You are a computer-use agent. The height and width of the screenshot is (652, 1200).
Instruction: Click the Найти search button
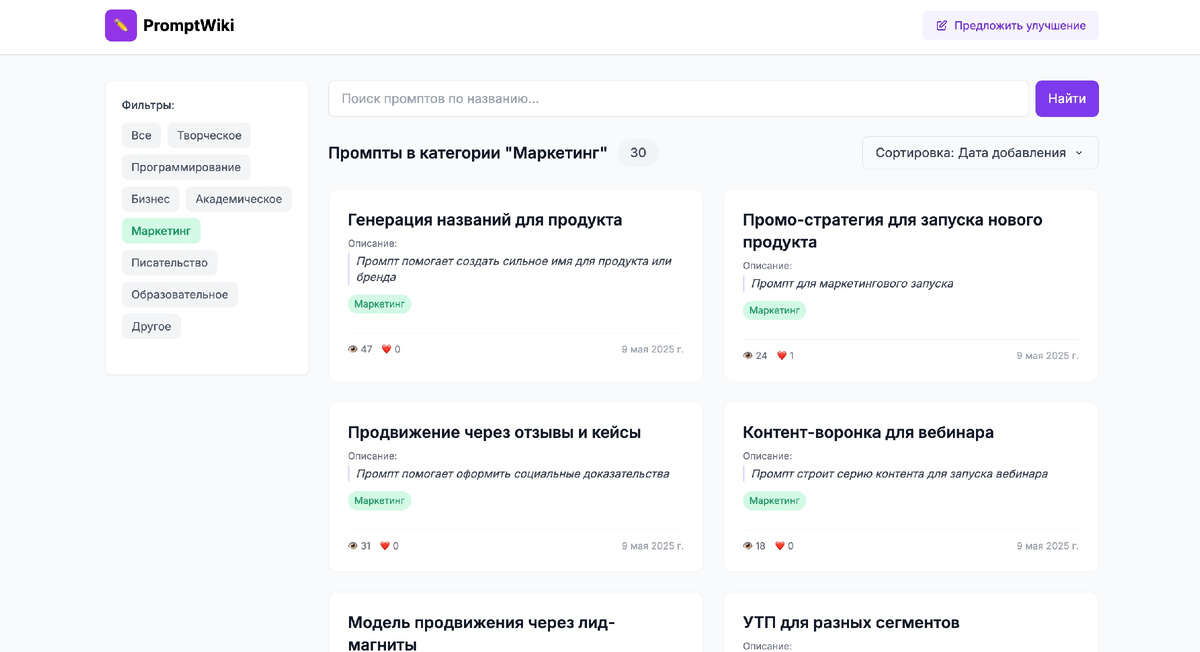pyautogui.click(x=1066, y=98)
